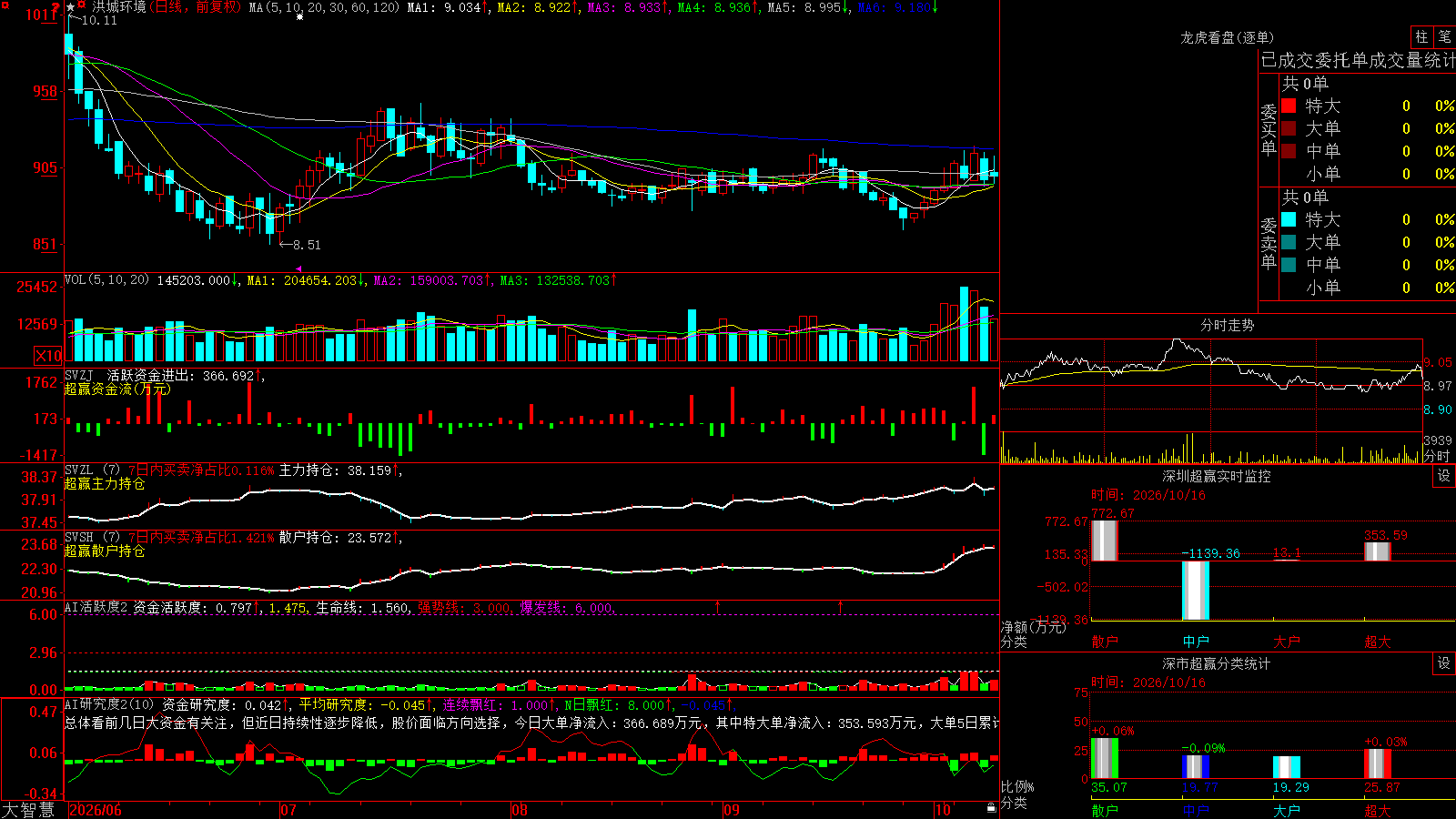Click the 大户 19.29 bar in 分类统计
Screen dimensions: 1456x819
click(x=1287, y=767)
